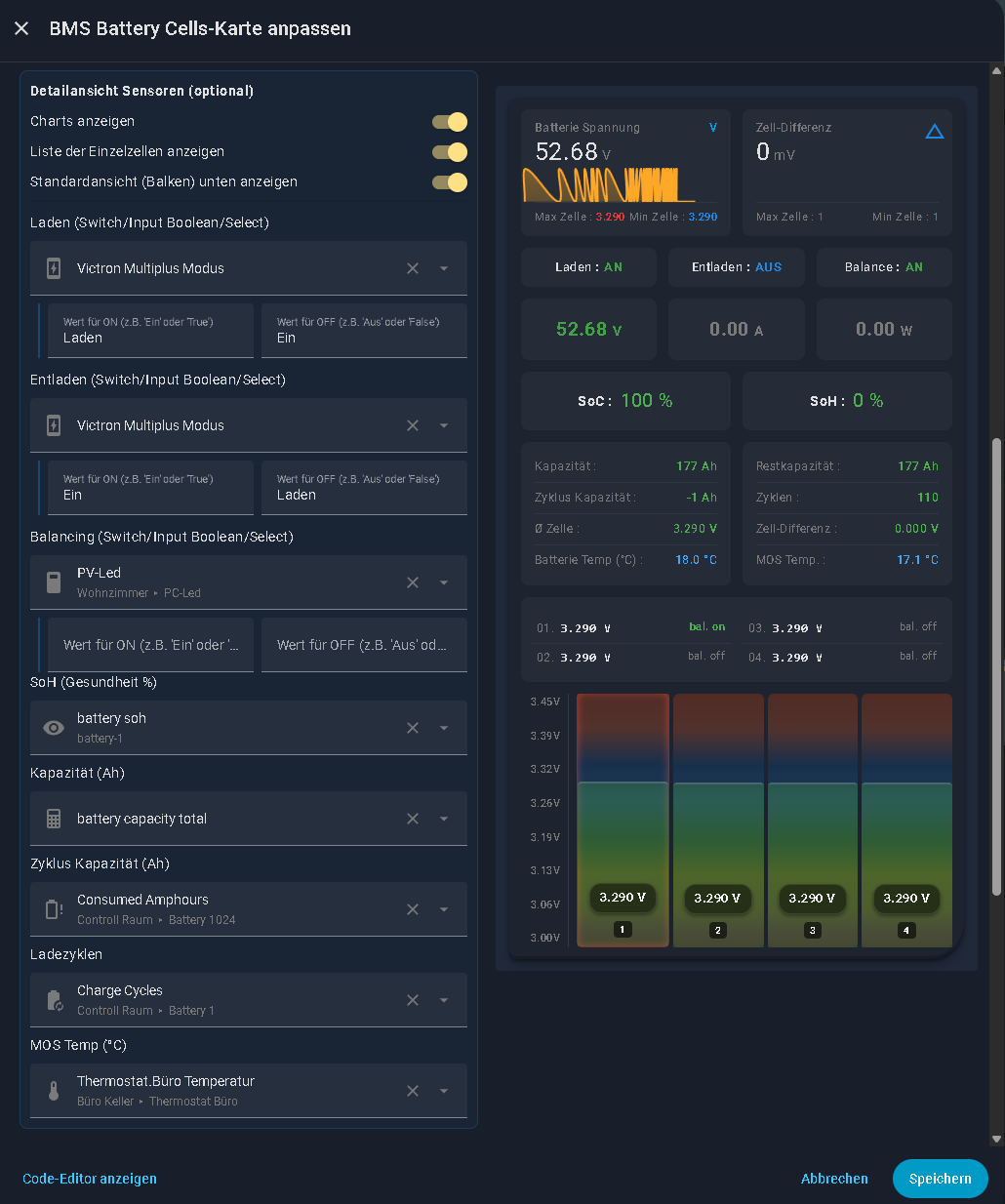The width and height of the screenshot is (1005, 1204).
Task: Click Code-Editor anzeigen link
Action: (x=90, y=1179)
